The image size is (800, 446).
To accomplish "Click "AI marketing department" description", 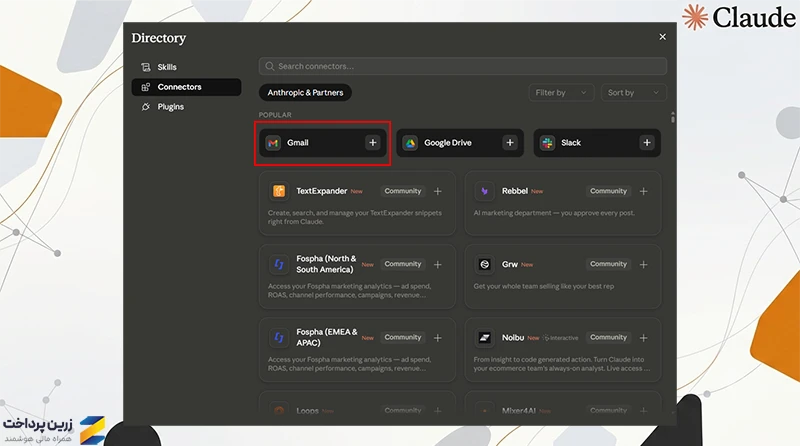I will point(554,213).
